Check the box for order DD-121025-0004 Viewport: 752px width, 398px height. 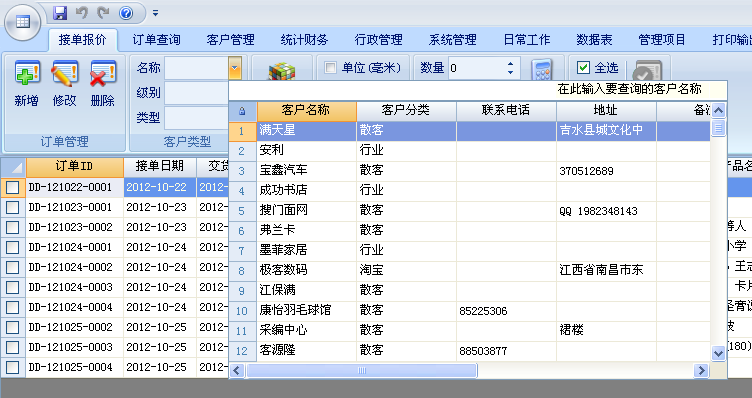point(12,368)
